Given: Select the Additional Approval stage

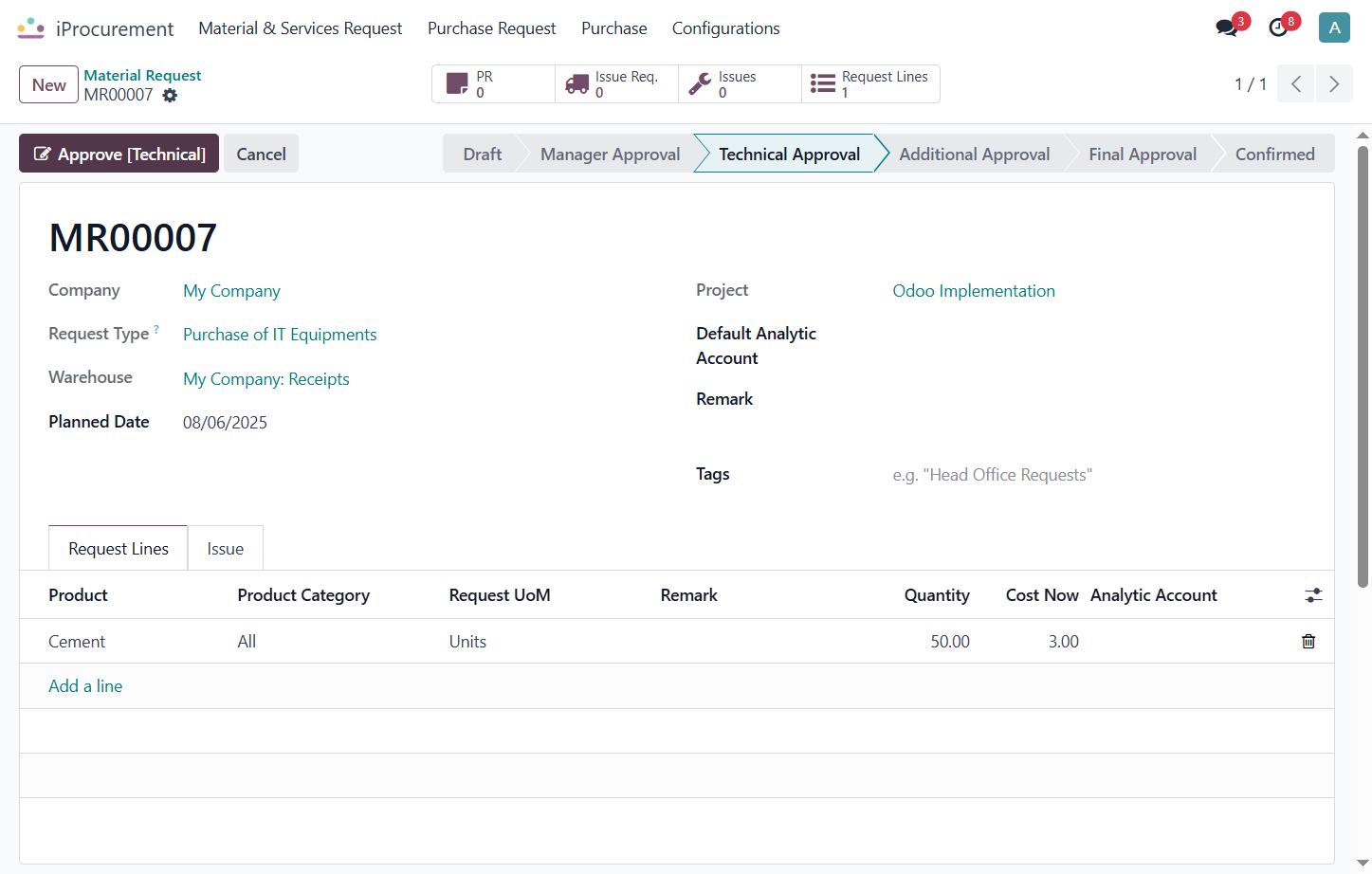Looking at the screenshot, I should point(974,154).
